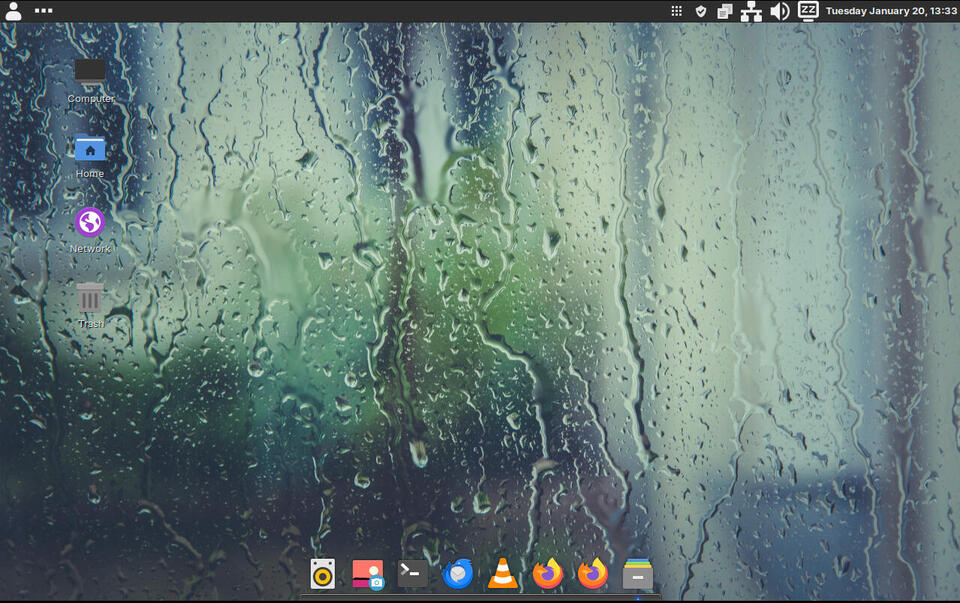
Task: Open the volume control speaker icon
Action: pyautogui.click(x=779, y=11)
